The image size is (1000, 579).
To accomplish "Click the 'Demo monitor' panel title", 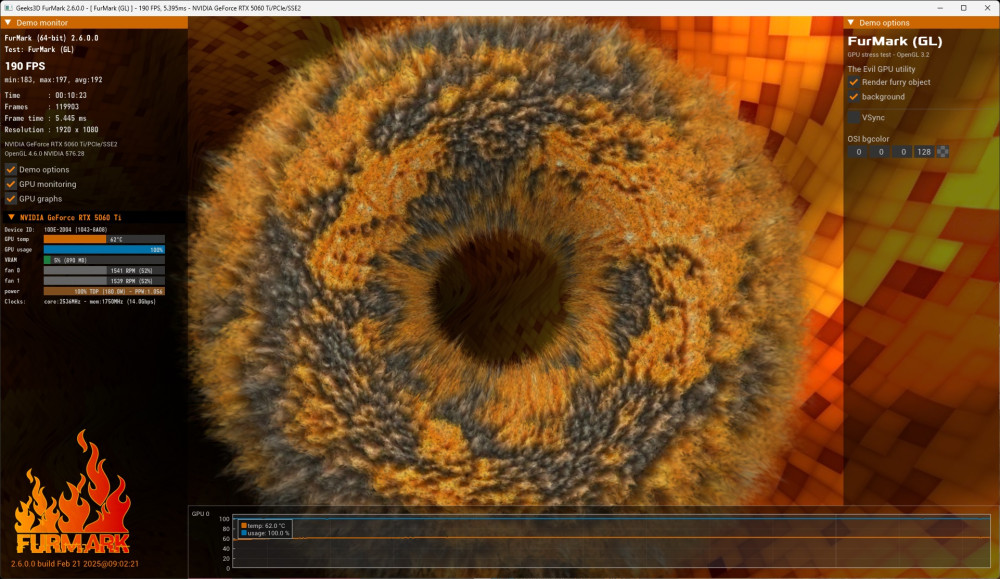I will [x=42, y=22].
